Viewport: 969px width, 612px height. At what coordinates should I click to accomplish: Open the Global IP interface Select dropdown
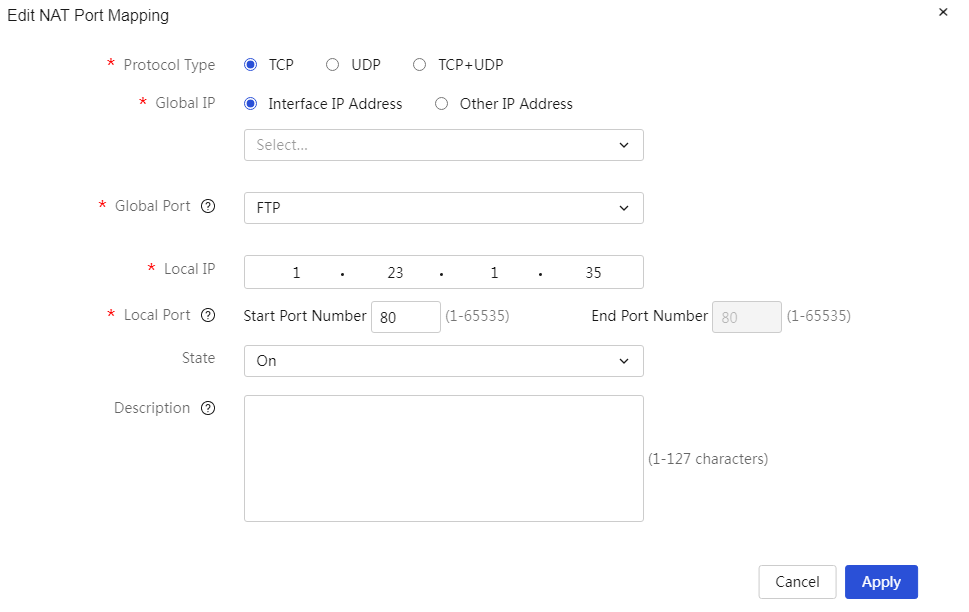click(444, 145)
